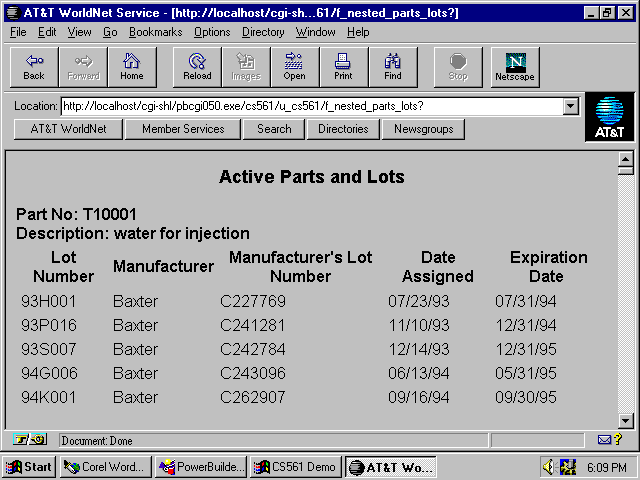Click the taskbar clock 6:09 PM

(x=607, y=467)
